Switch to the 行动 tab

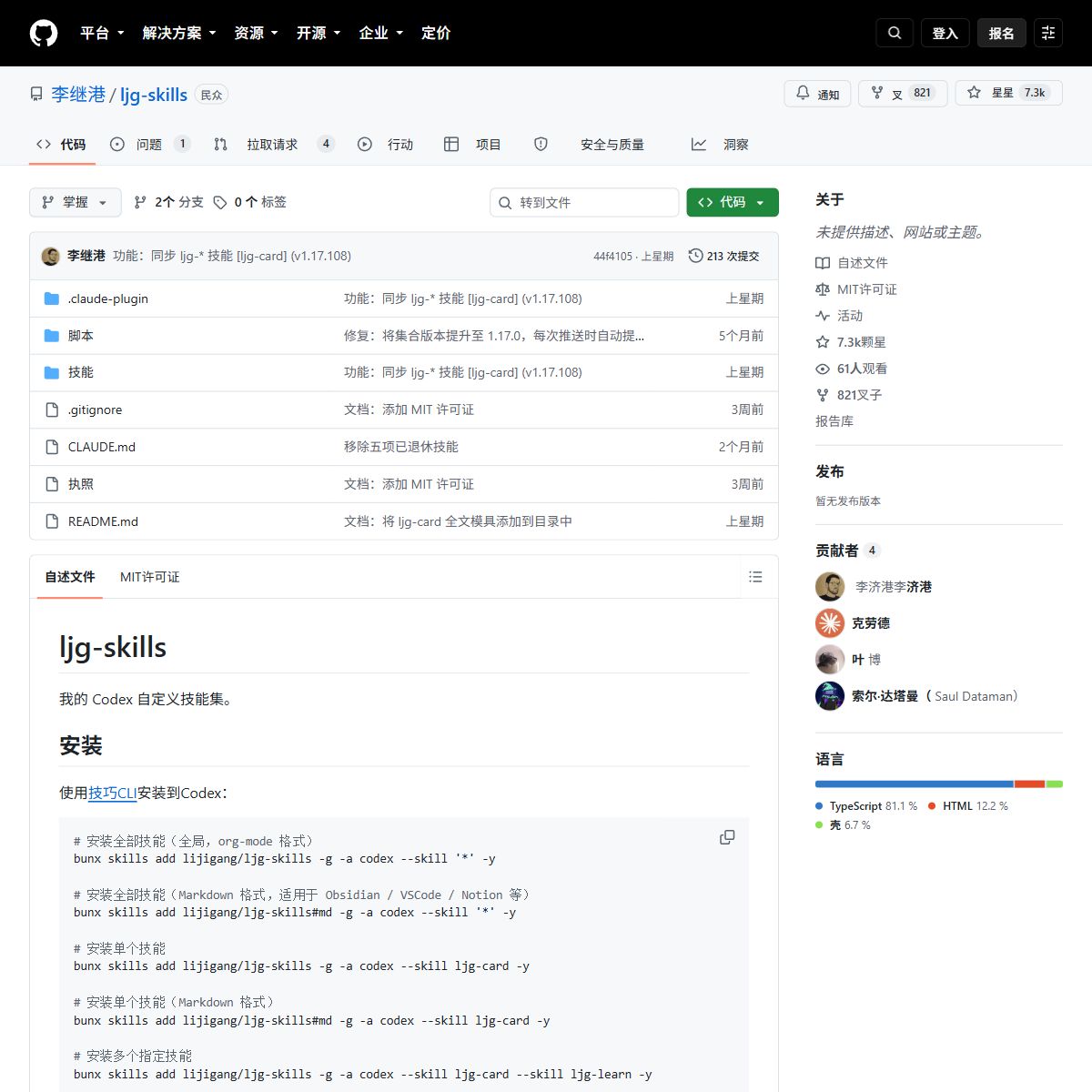point(386,144)
